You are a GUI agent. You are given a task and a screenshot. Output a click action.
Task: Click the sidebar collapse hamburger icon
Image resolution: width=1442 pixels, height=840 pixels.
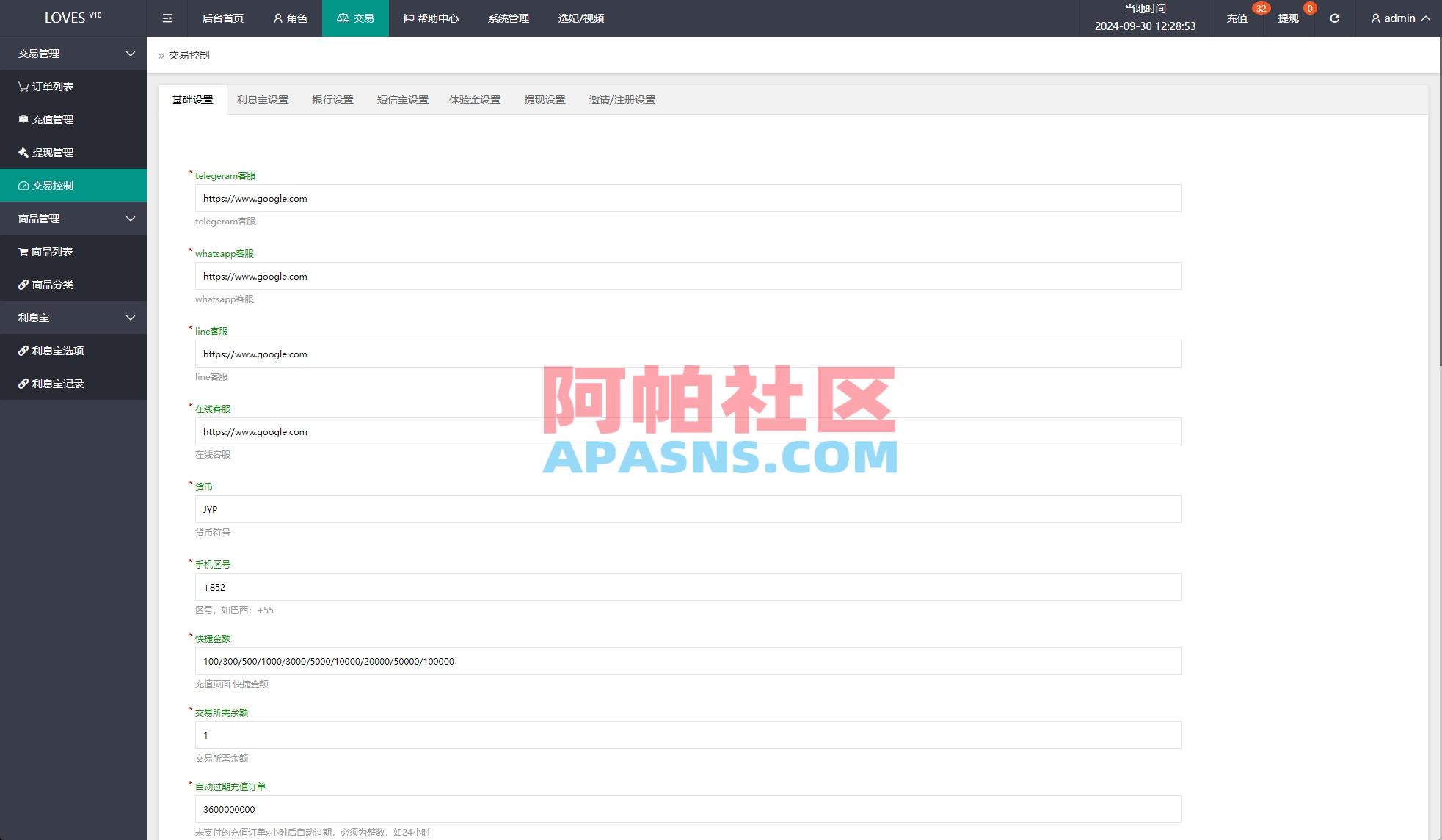pyautogui.click(x=167, y=18)
